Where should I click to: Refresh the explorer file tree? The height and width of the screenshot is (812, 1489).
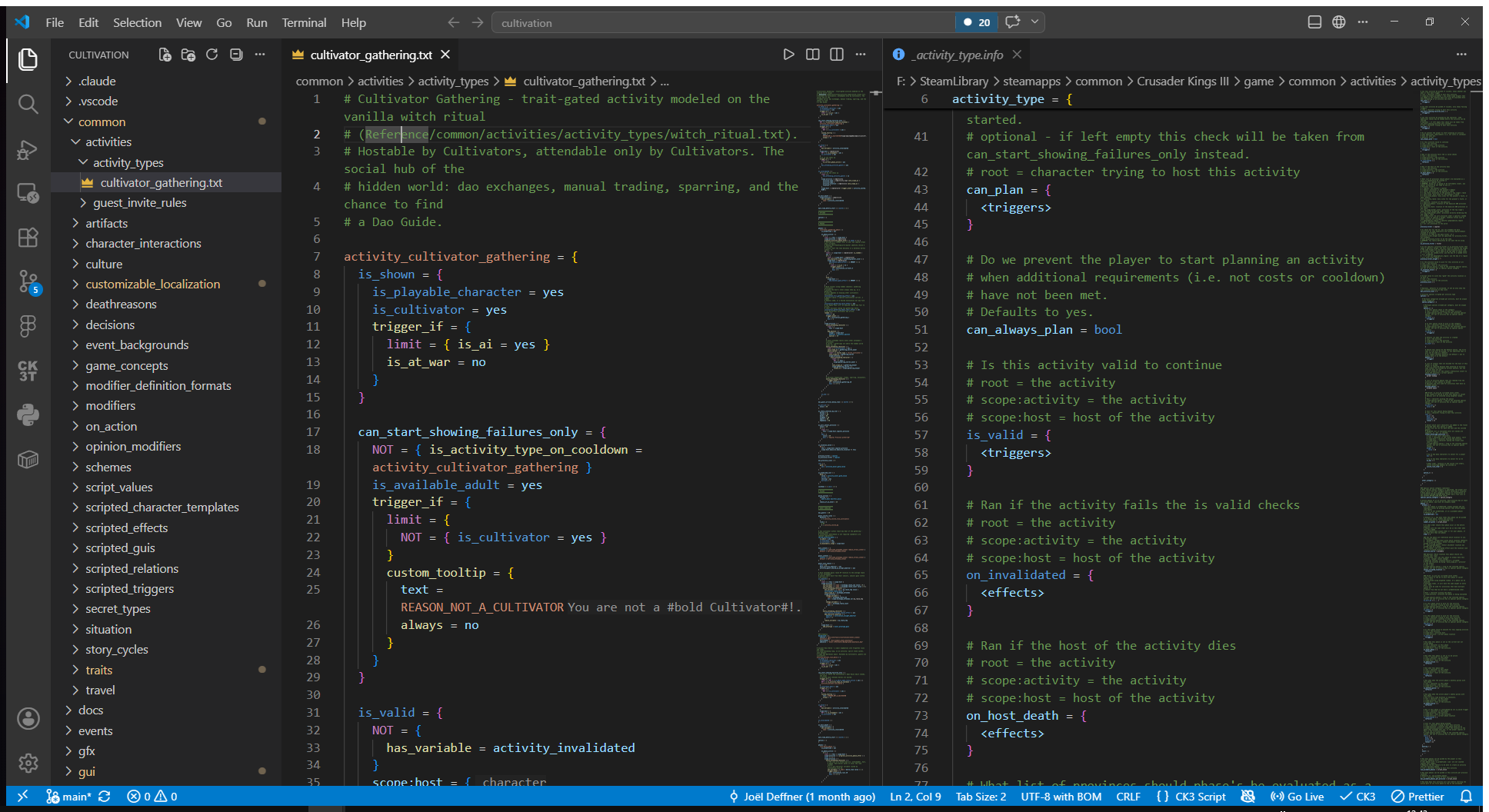pos(212,55)
